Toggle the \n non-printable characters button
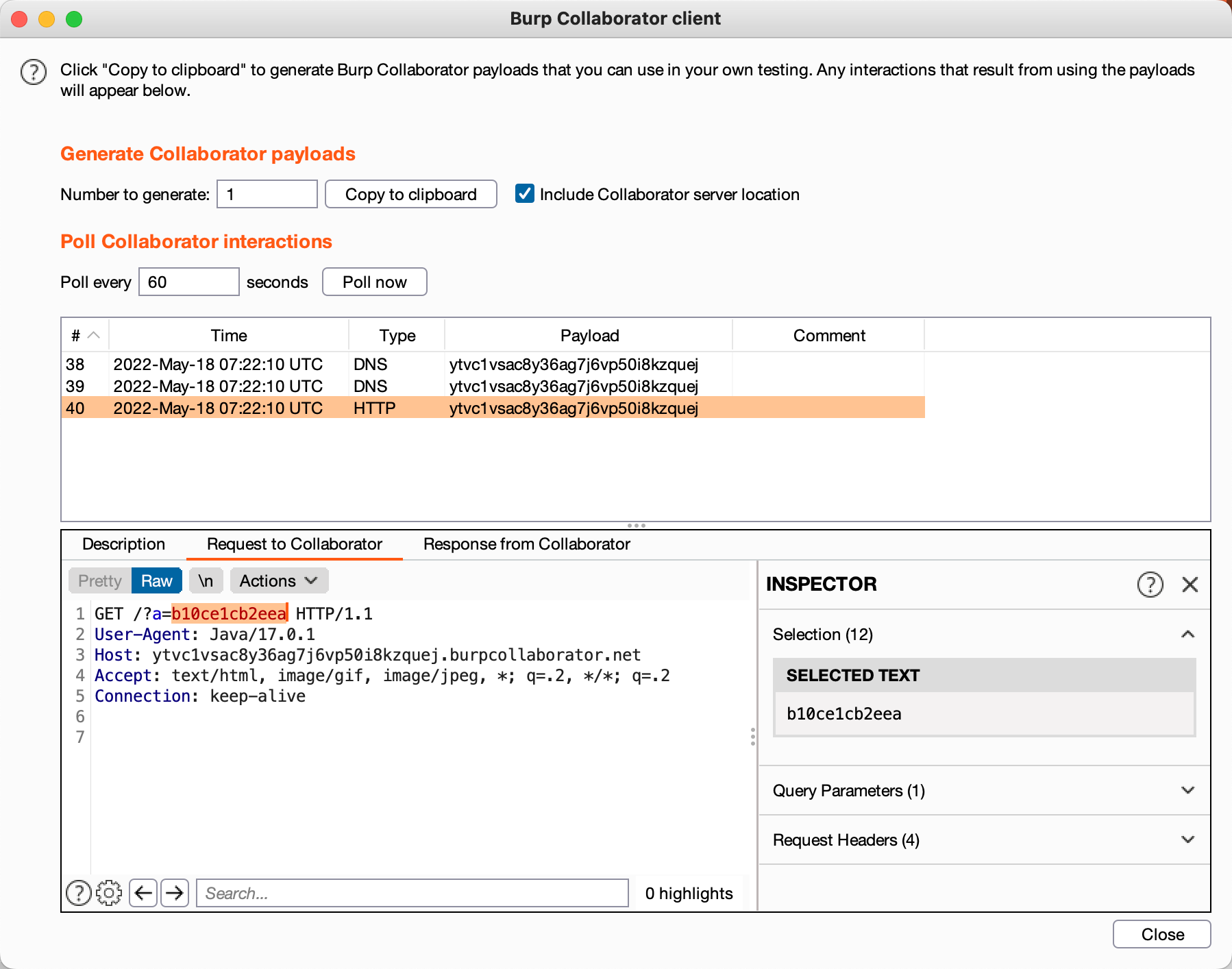The width and height of the screenshot is (1232, 969). (x=206, y=581)
